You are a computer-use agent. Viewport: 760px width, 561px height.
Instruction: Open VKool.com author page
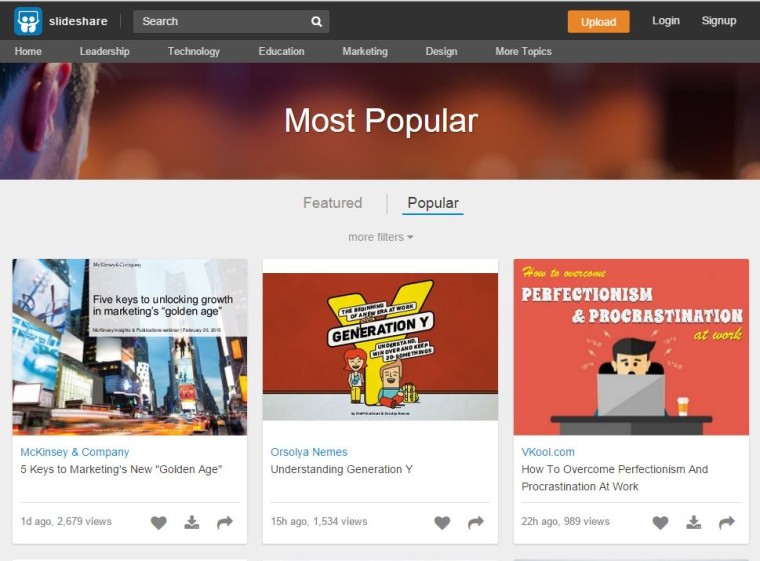pos(548,452)
